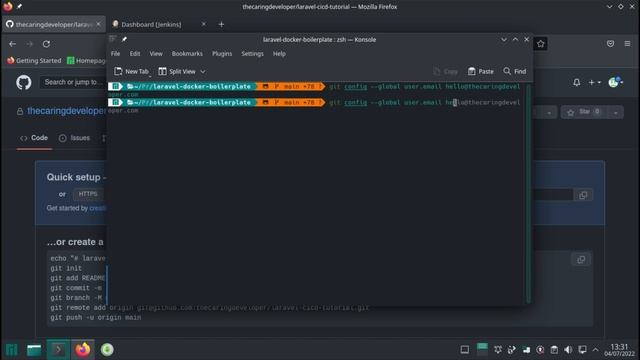Open the thecaringdeveloper owner link
Viewport: 640px width, 360px height.
(x=67, y=111)
